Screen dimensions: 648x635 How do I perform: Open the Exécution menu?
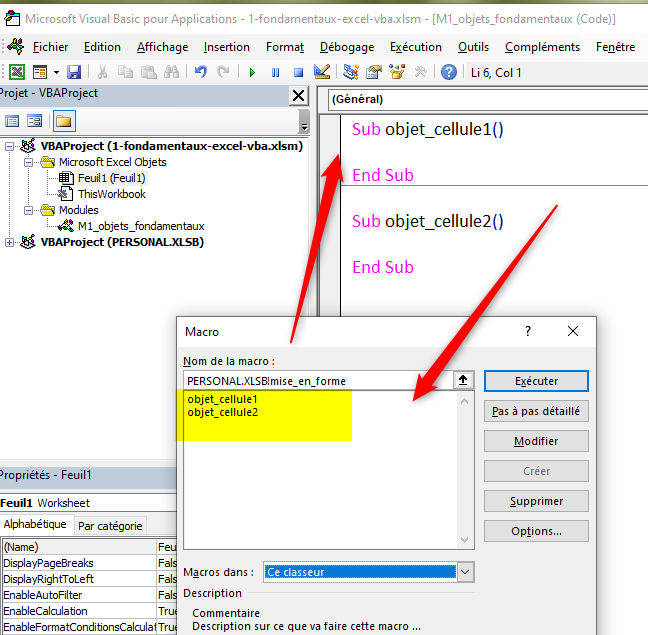416,47
